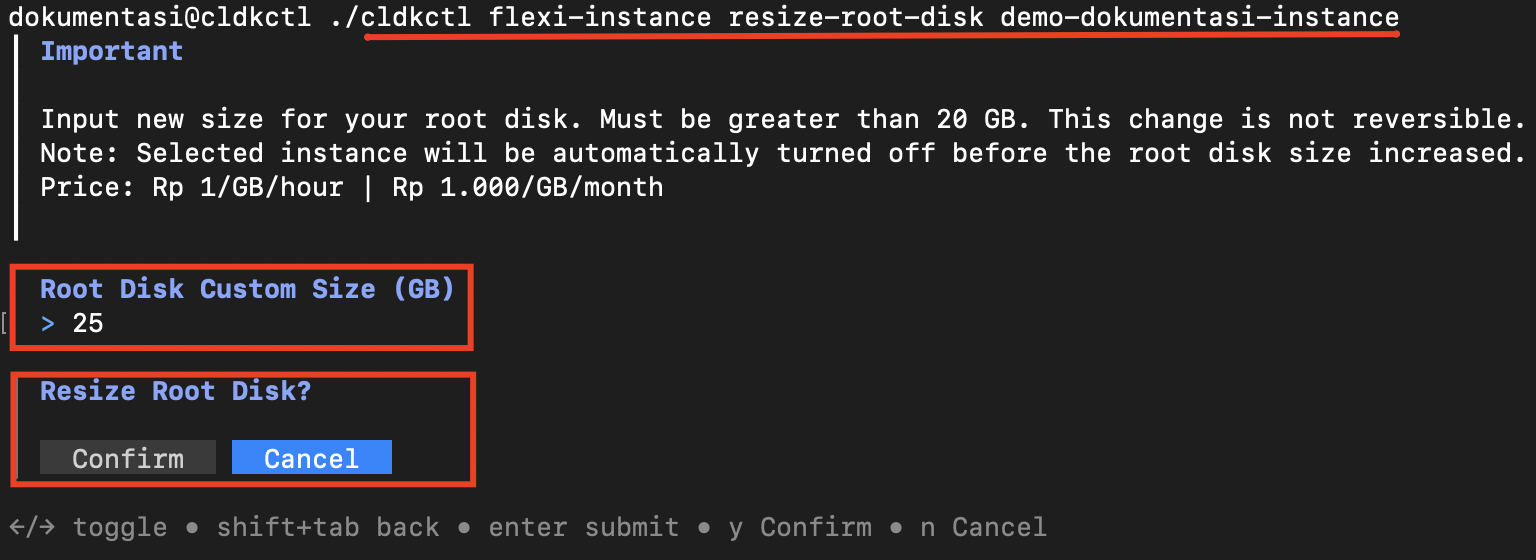Click the root disk size value 25
Screen dimensions: 1536x560
click(x=88, y=323)
